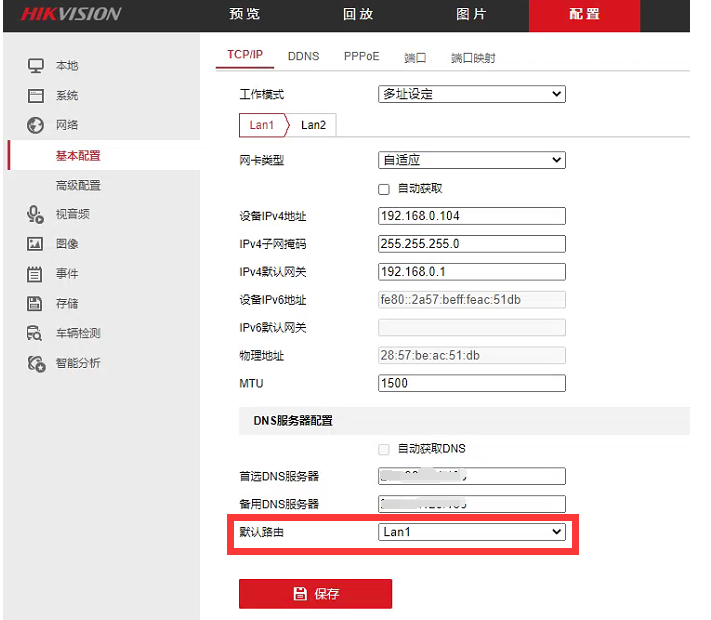Edit the 设备IPv4地址 field 192.168.0.104

click(x=472, y=216)
